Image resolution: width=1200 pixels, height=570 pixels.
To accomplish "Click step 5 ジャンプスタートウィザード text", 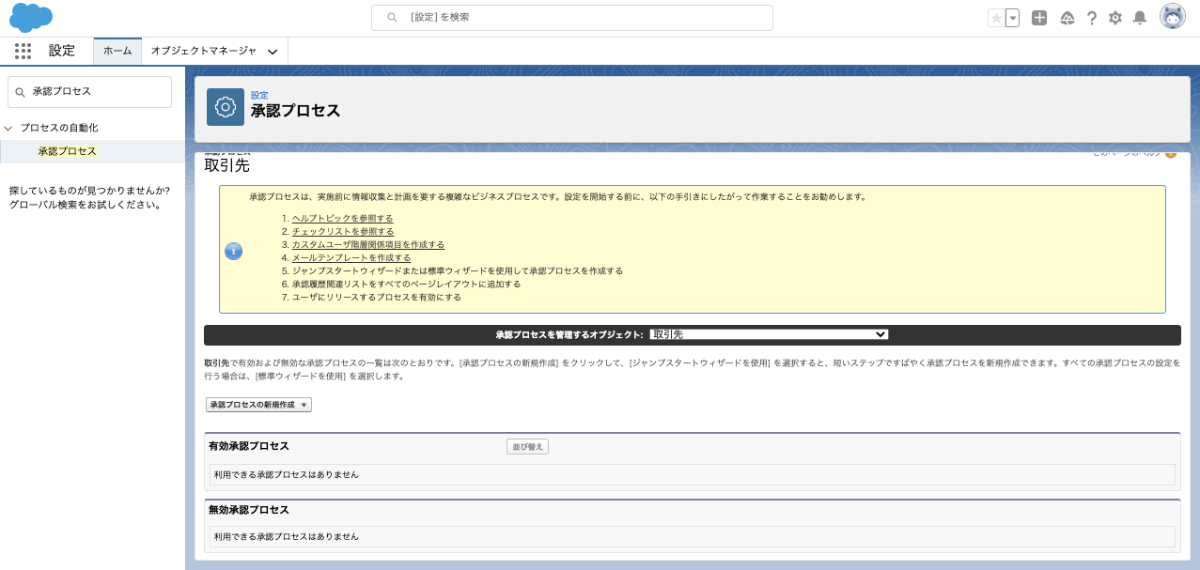I will tap(457, 271).
